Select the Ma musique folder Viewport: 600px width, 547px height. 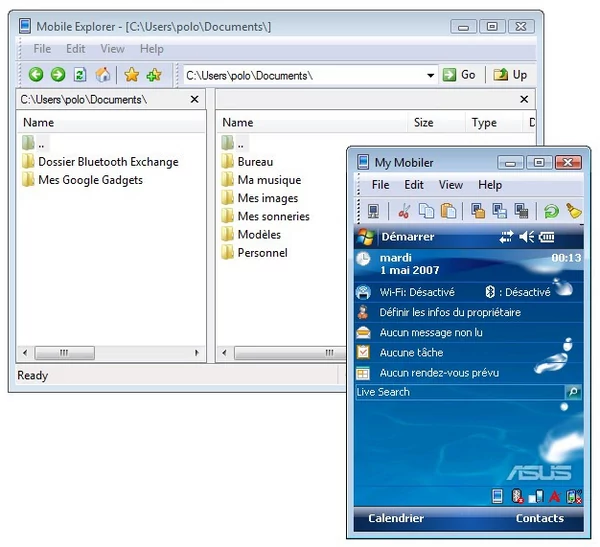[x=261, y=180]
